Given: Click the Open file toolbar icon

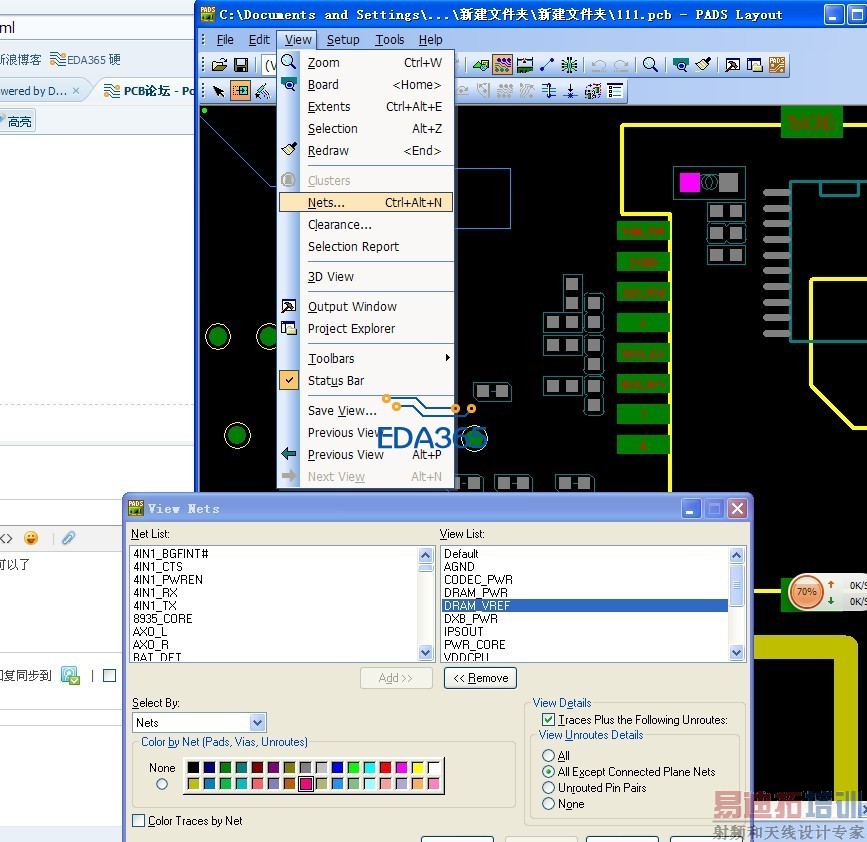Looking at the screenshot, I should click(220, 65).
